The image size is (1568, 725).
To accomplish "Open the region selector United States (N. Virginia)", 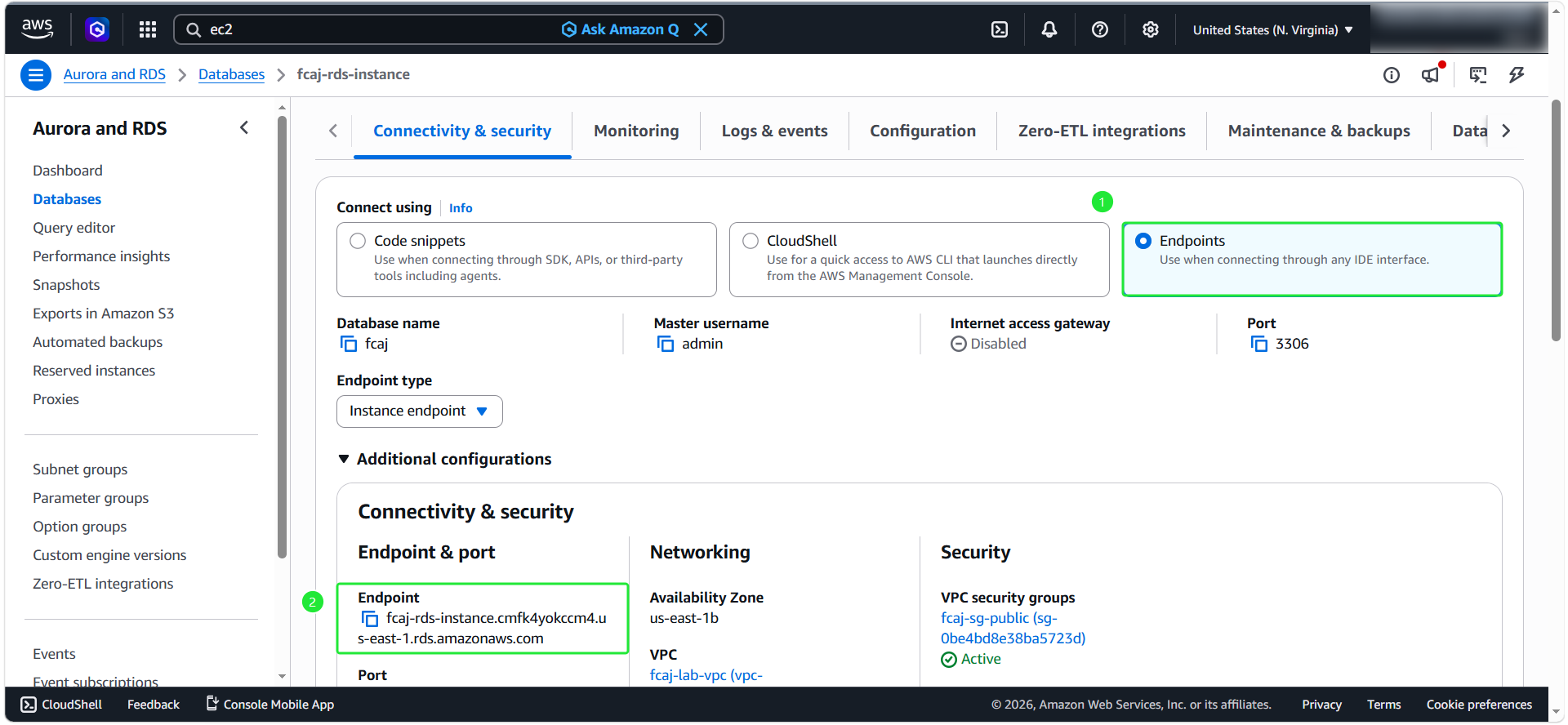I will click(x=1272, y=30).
